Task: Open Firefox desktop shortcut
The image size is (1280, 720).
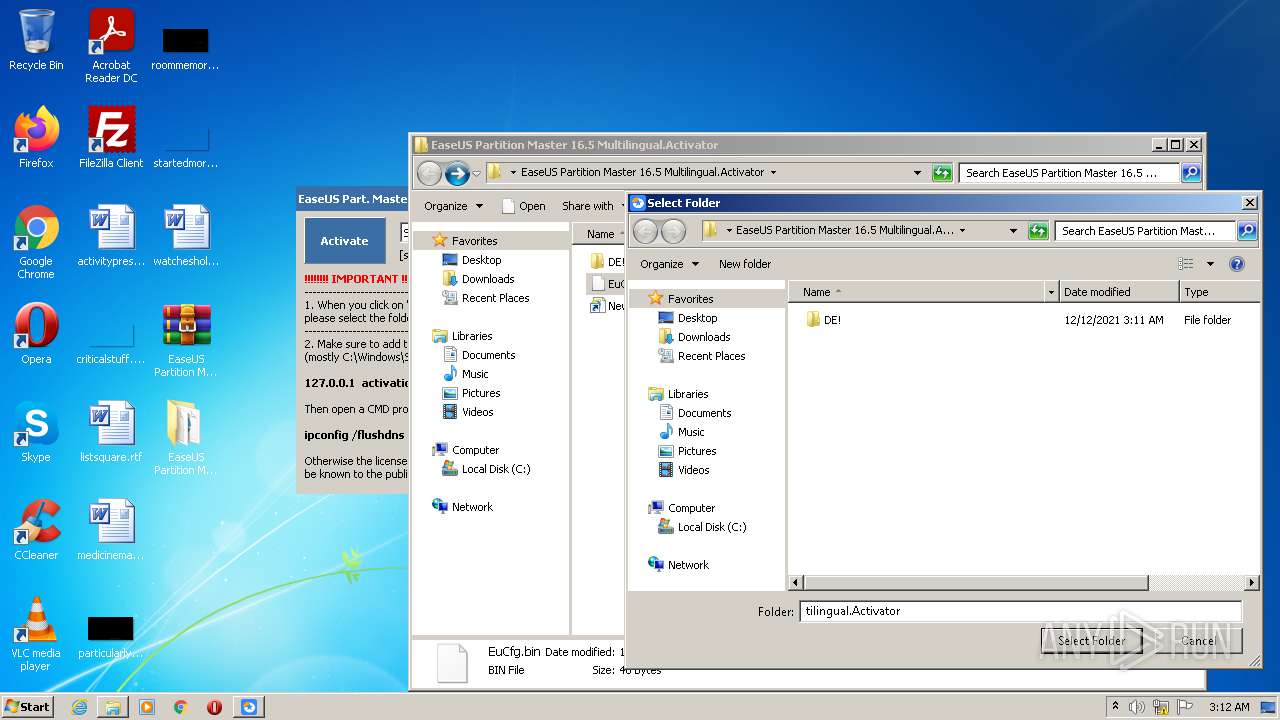Action: click(36, 138)
